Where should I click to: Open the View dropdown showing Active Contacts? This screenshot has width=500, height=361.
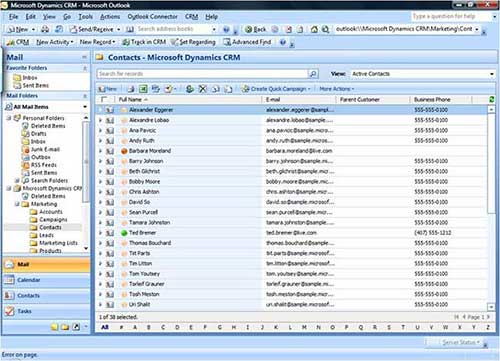click(422, 74)
